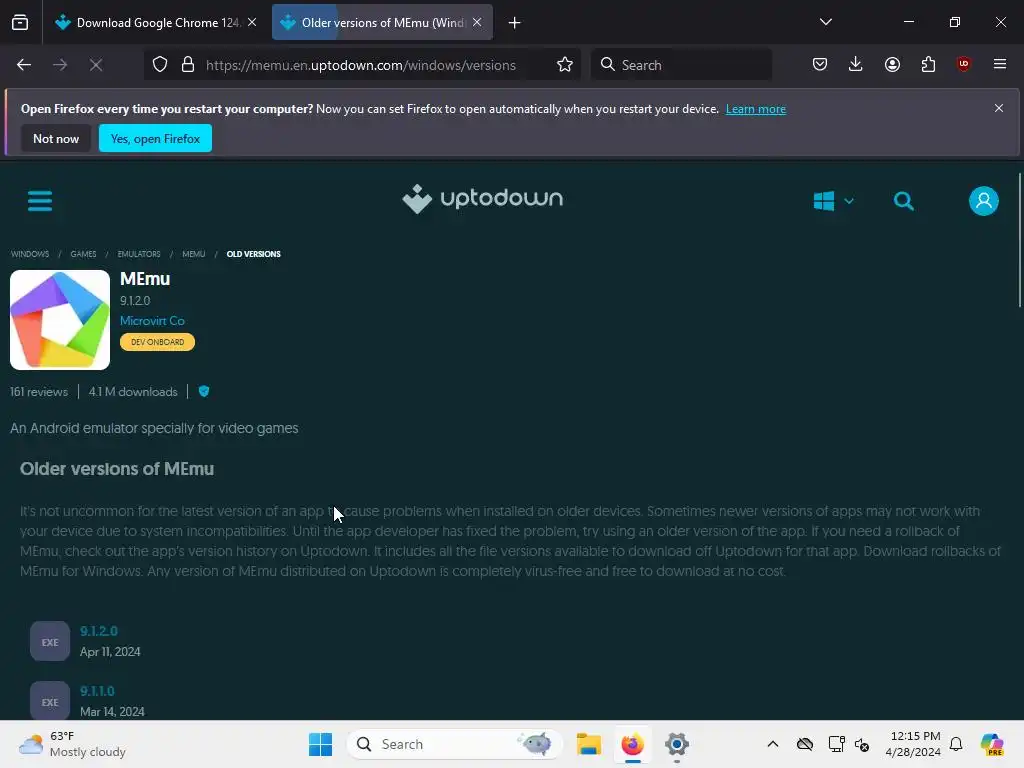Open the Extensions puzzle icon
Screen dimensions: 1024x768
coord(928,64)
